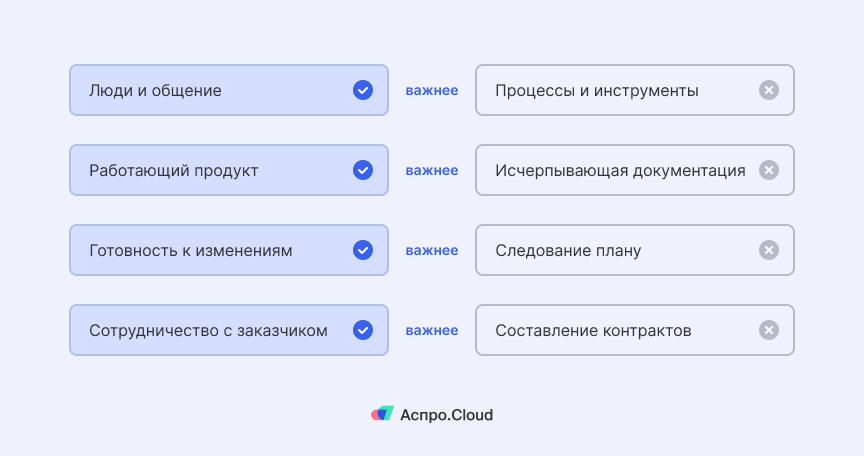Click the checkmark icon beside Люди и общение

363,90
